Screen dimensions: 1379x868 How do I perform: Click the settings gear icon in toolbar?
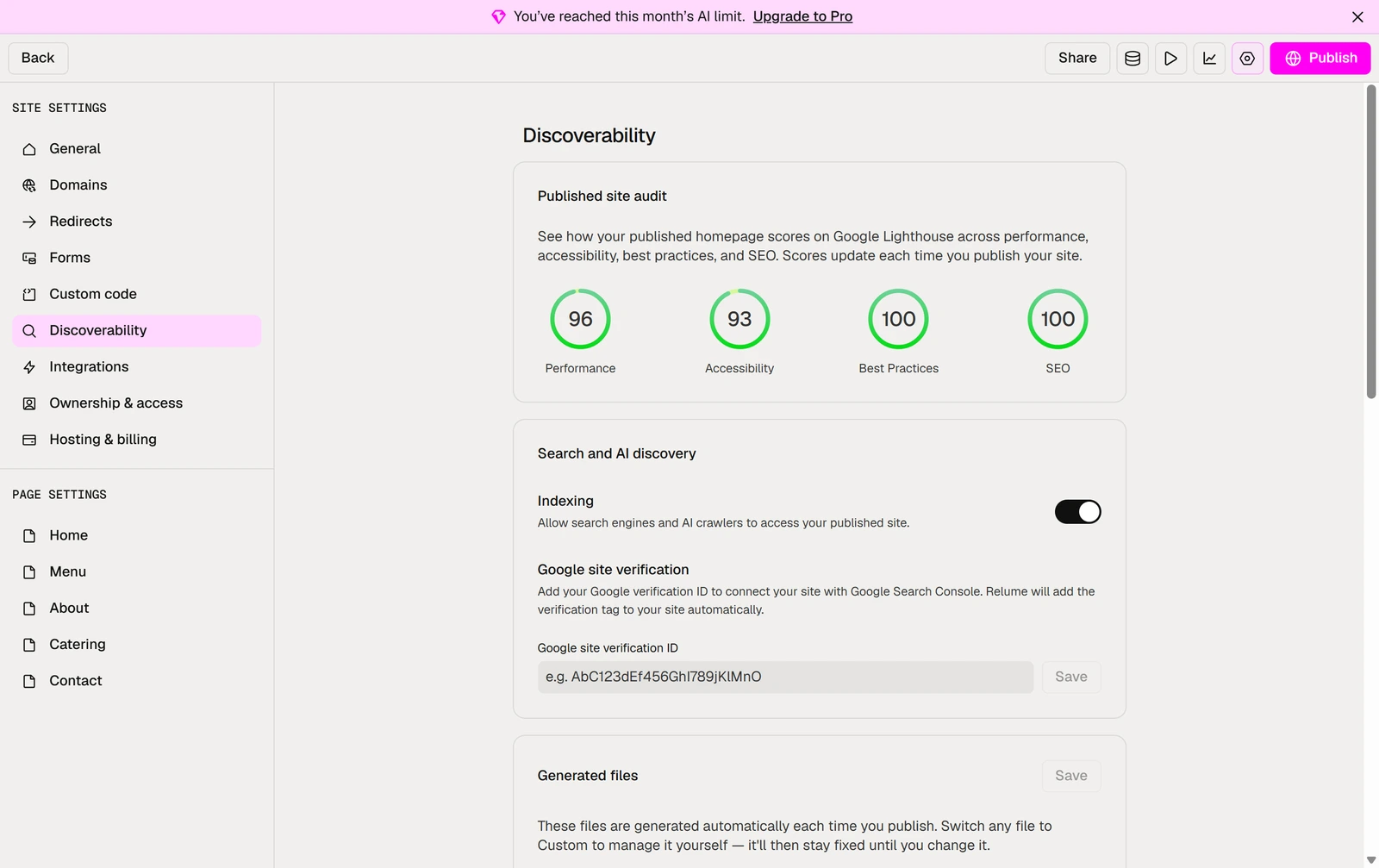[x=1247, y=59]
